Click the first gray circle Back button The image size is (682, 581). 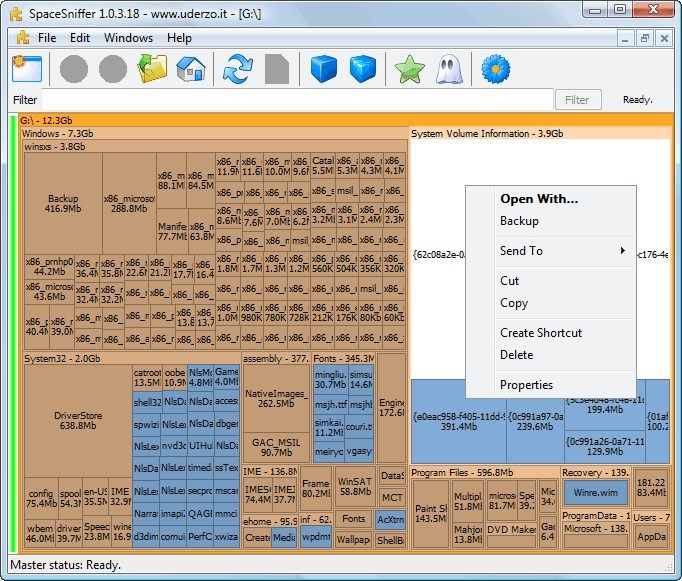point(74,69)
